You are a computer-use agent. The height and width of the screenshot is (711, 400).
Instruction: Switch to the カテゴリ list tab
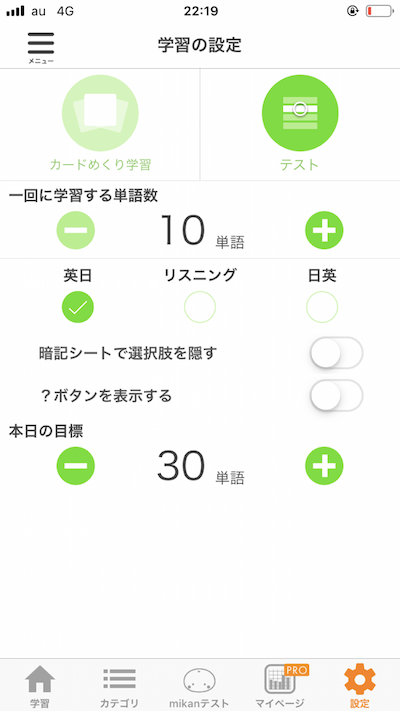click(x=119, y=686)
